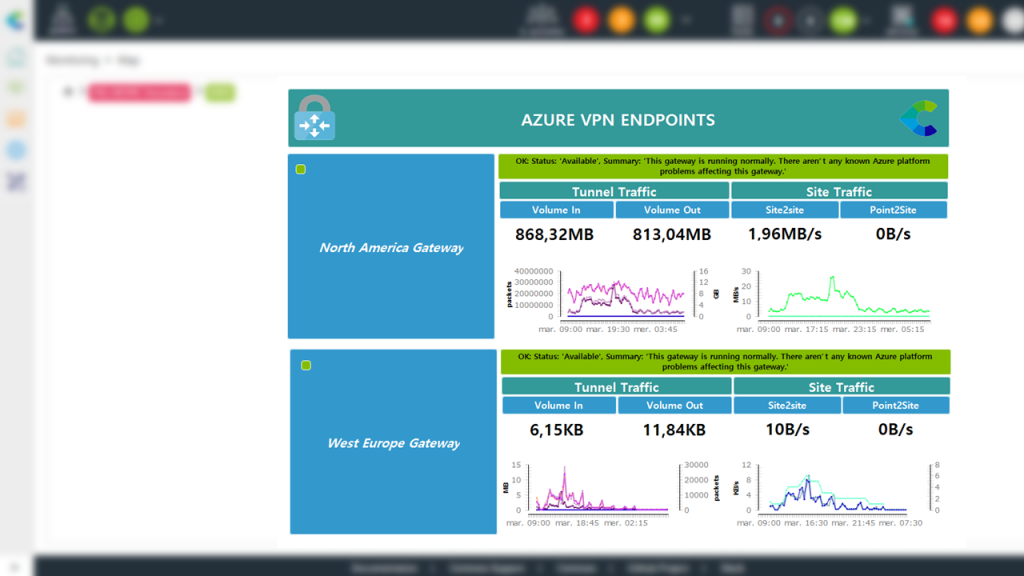Click the Volume Out label for West Europe
Image resolution: width=1024 pixels, height=576 pixels.
coord(675,405)
